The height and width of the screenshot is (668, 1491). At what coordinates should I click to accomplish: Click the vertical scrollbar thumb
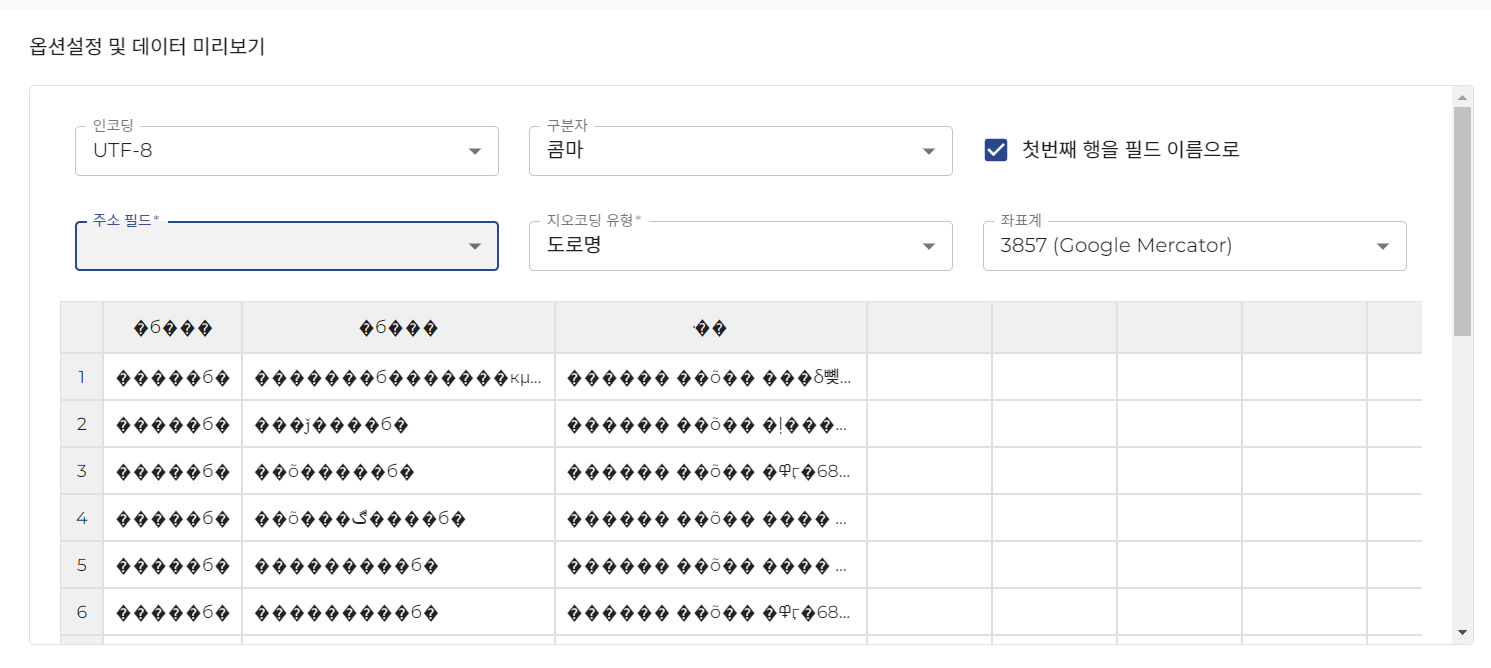(x=1462, y=220)
